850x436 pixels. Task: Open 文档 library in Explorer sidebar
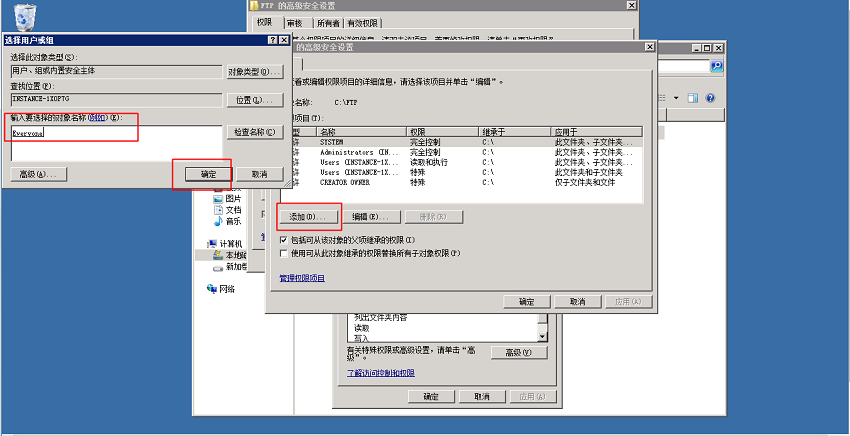(228, 210)
